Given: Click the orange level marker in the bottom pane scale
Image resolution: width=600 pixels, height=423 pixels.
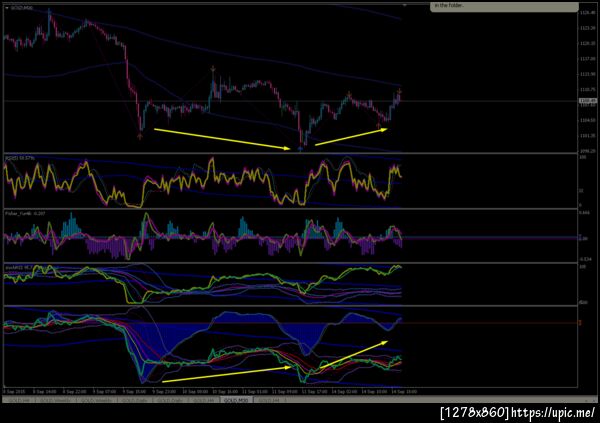Looking at the screenshot, I should coord(580,323).
